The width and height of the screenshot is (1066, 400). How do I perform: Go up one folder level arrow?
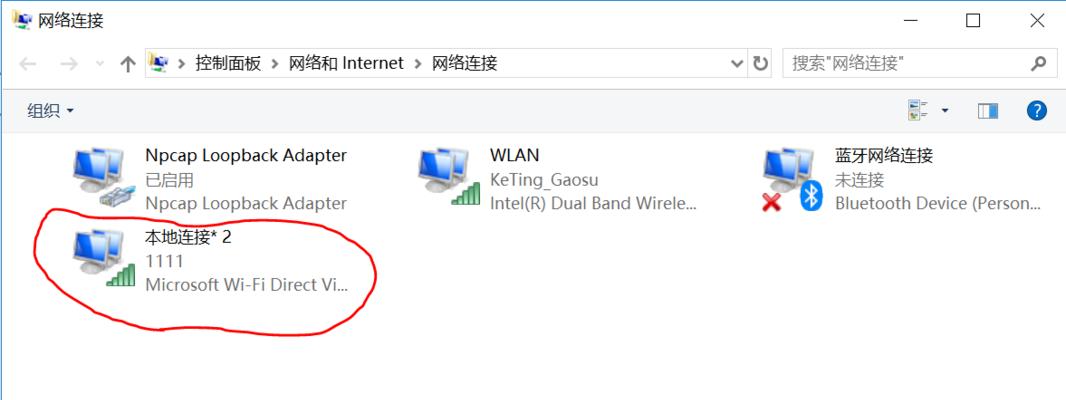click(x=128, y=64)
